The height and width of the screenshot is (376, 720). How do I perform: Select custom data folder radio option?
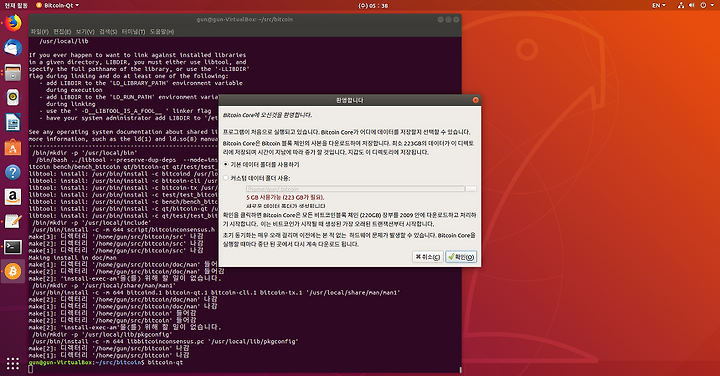225,178
